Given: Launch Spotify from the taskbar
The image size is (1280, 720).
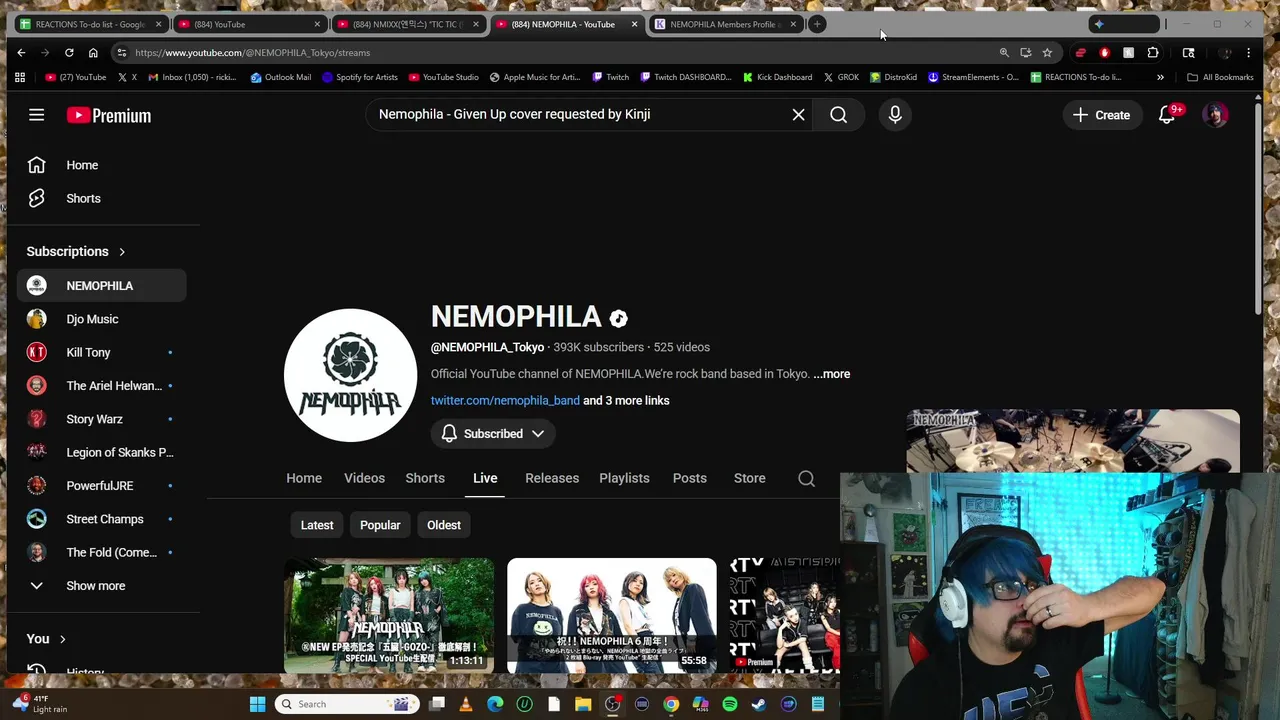Looking at the screenshot, I should 730,704.
